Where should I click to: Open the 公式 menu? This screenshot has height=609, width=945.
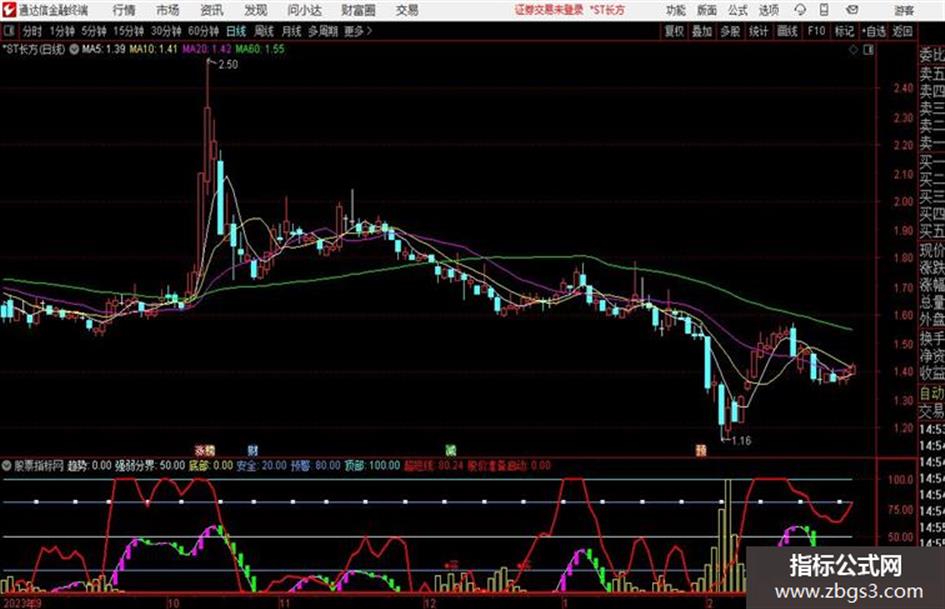738,10
